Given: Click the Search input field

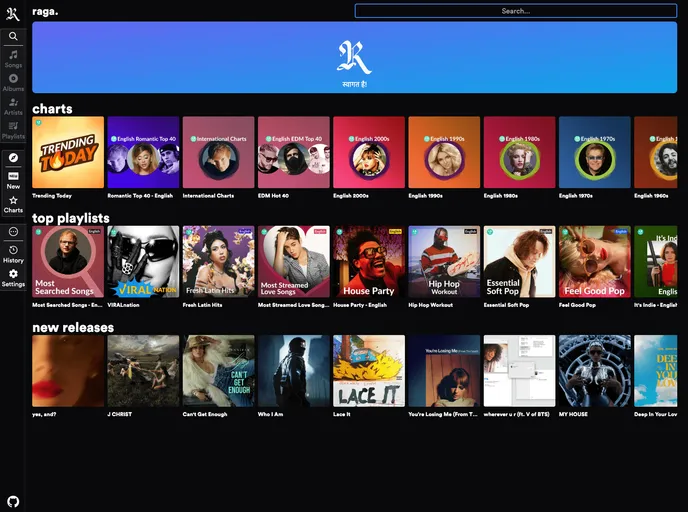Looking at the screenshot, I should coord(516,11).
